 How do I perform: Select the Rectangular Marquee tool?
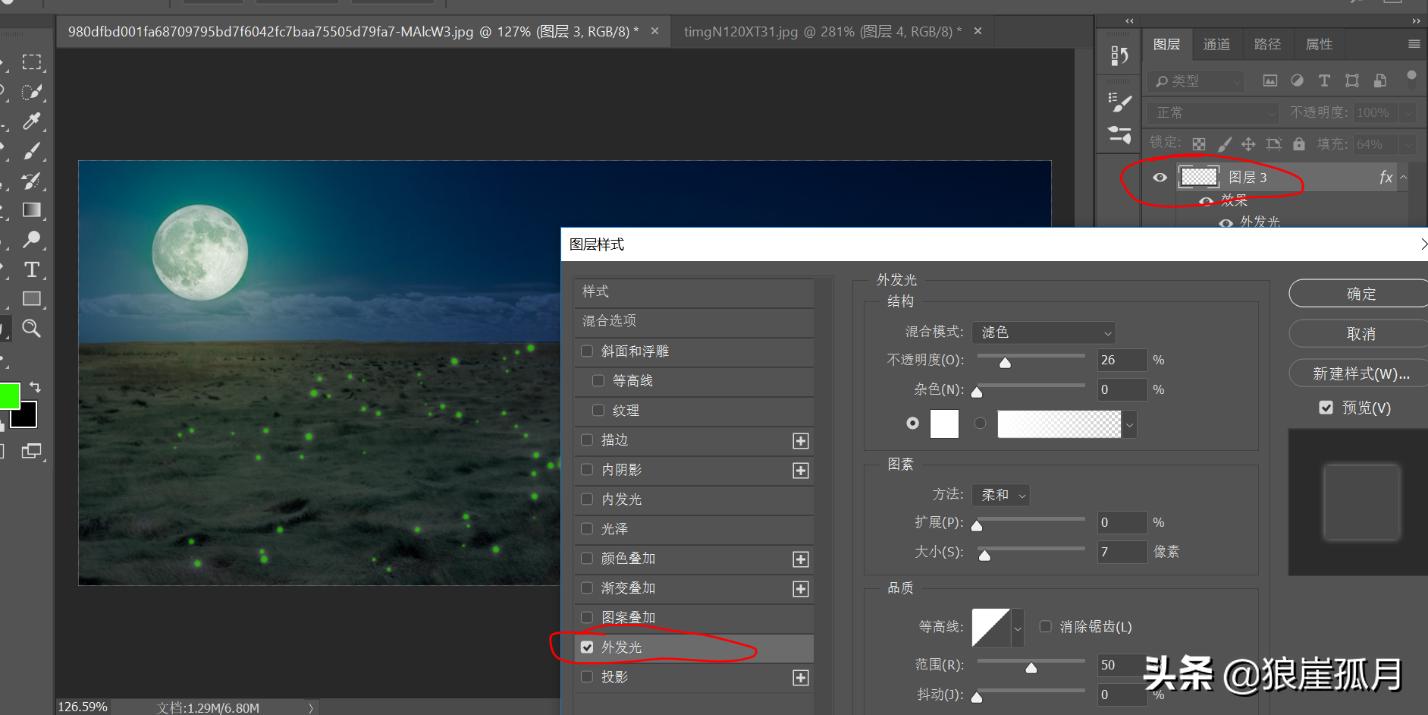(x=32, y=60)
